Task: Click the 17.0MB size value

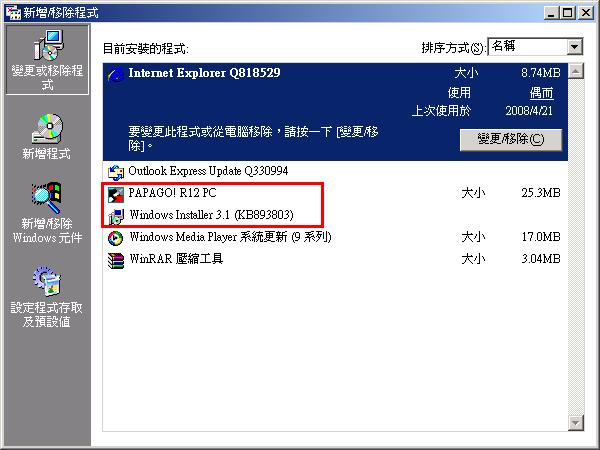Action: click(x=541, y=237)
